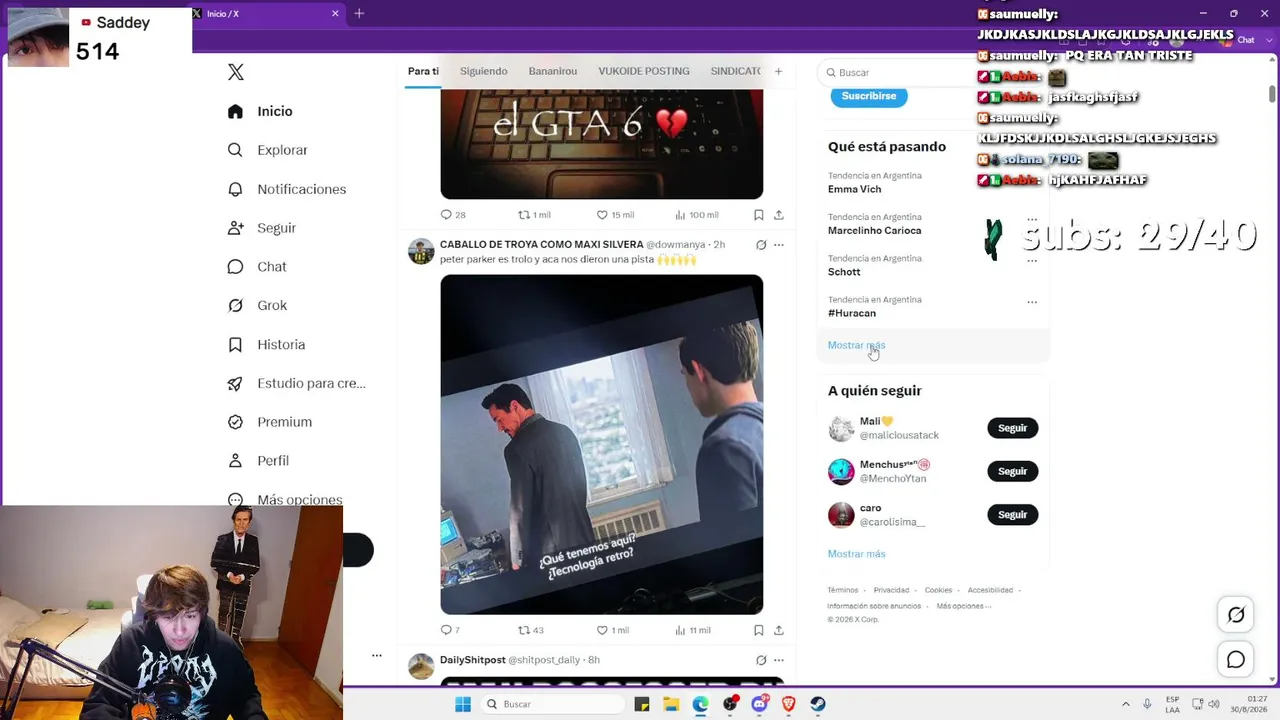Click Mostrar más under trends
The width and height of the screenshot is (1280, 720).
(856, 345)
